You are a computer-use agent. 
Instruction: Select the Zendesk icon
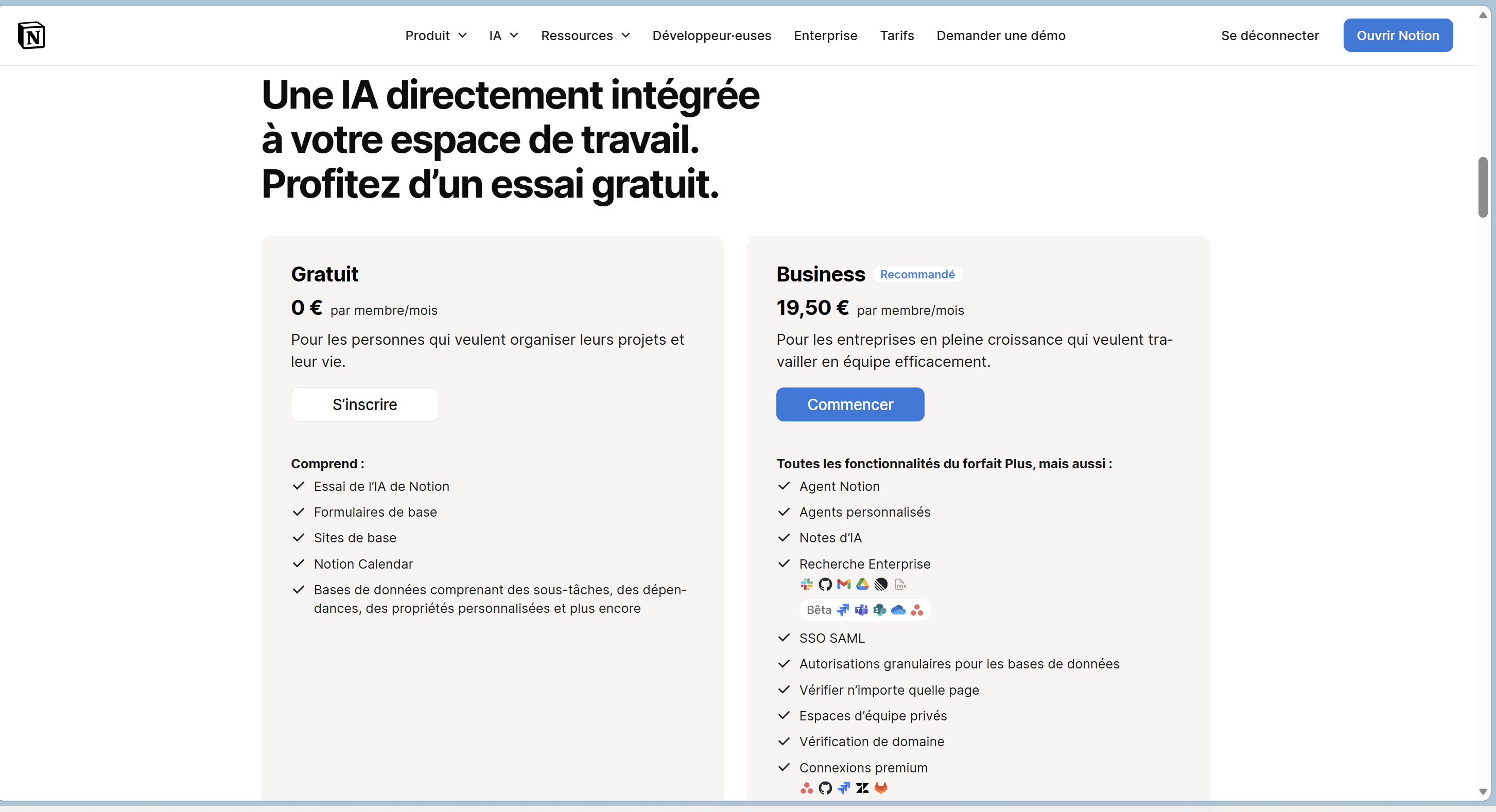click(x=862, y=788)
